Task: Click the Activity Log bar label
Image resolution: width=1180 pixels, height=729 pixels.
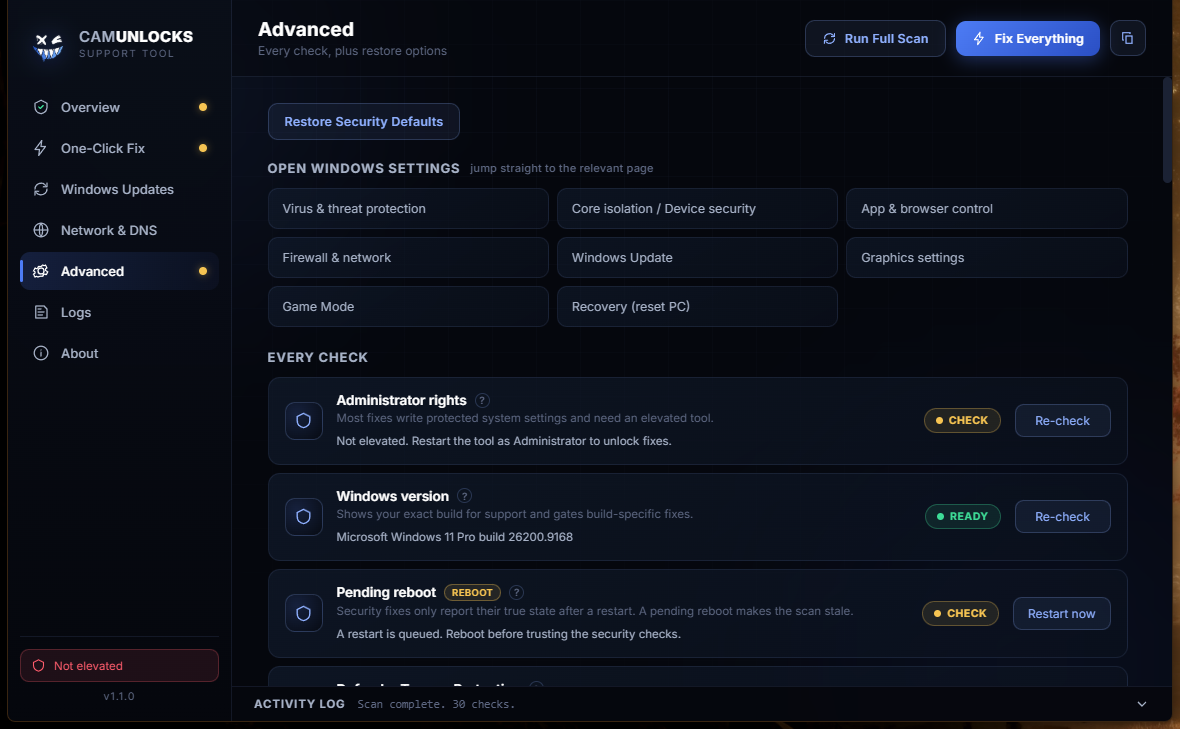Action: (x=299, y=704)
